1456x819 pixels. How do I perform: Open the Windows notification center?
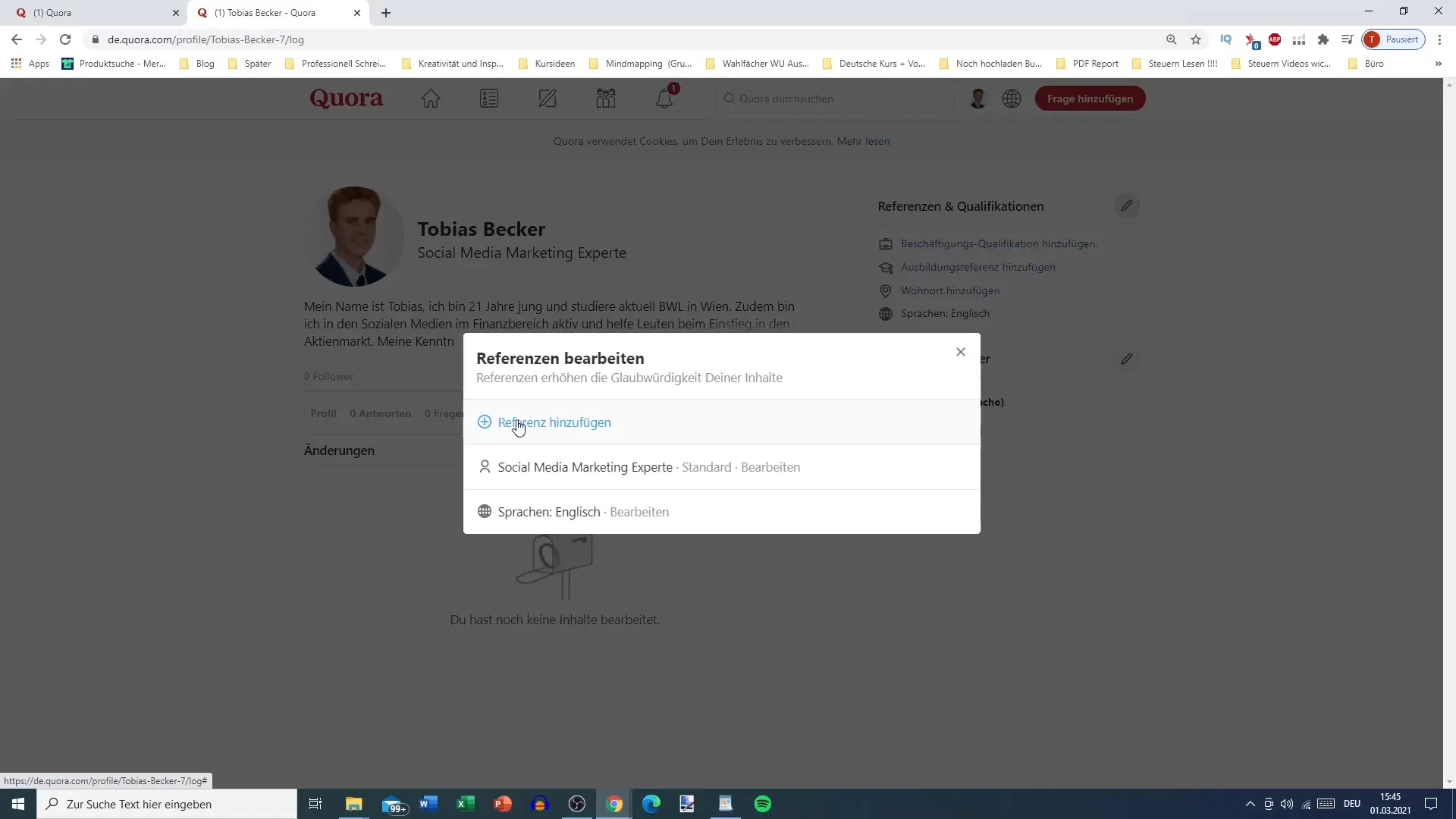(1431, 804)
